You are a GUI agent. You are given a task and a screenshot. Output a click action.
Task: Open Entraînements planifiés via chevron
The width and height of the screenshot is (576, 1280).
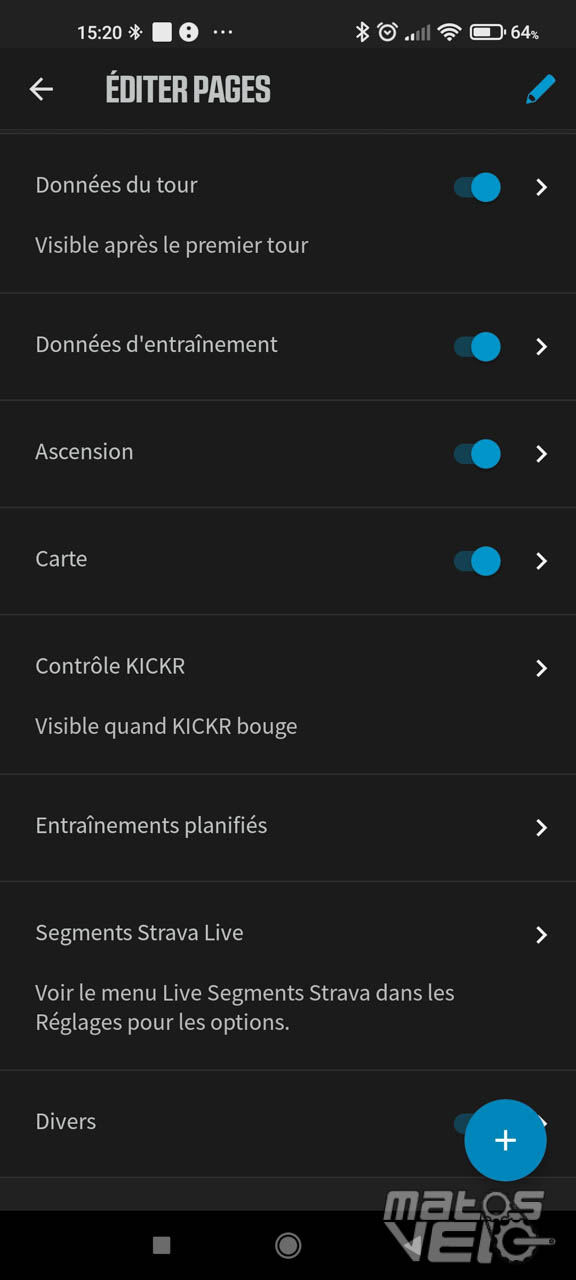[x=541, y=828]
